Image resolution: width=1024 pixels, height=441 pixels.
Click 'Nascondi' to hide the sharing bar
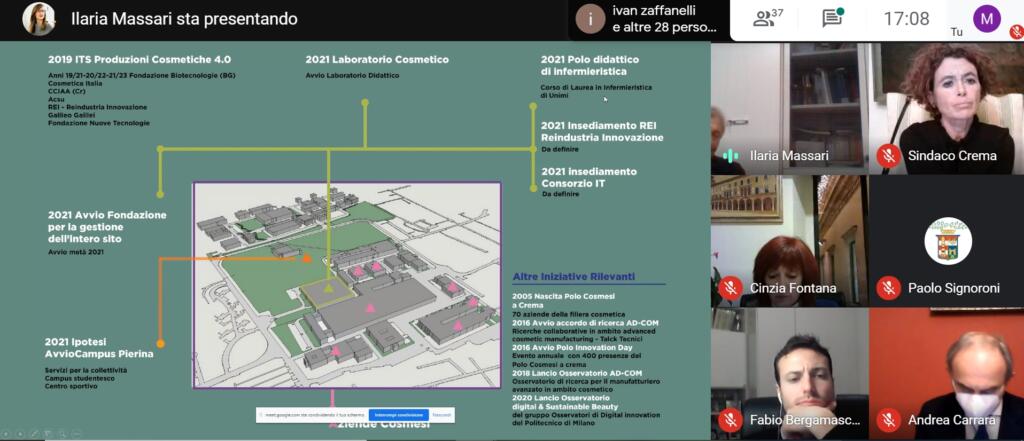(x=442, y=415)
